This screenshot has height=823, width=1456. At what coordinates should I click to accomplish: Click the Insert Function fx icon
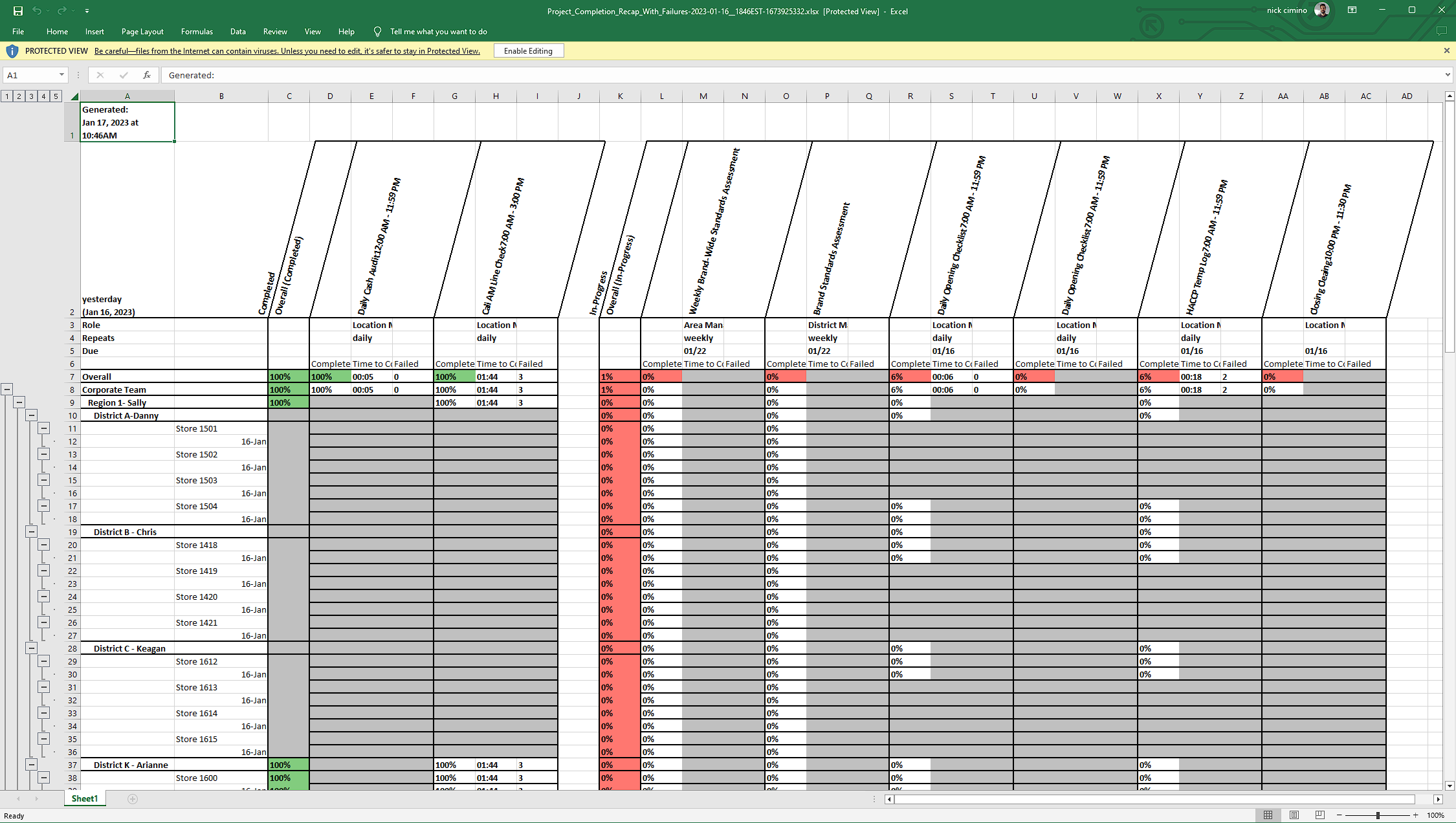[147, 75]
